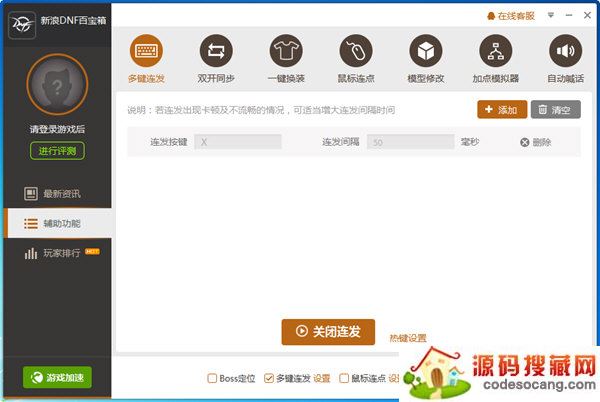
Task: Select the 多键连发 keyboard icon
Action: coord(146,50)
